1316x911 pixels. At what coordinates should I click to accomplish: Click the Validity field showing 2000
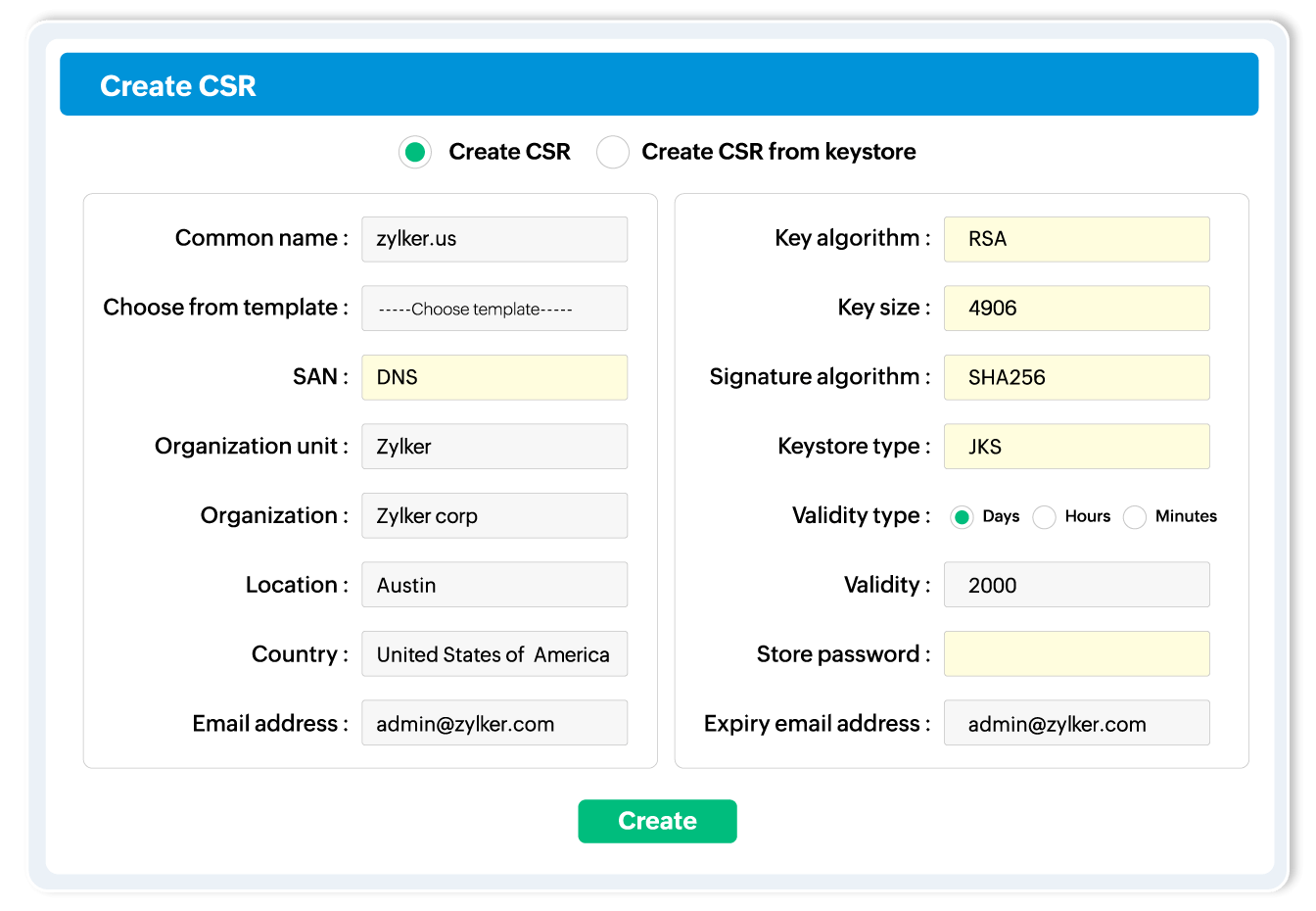[x=1077, y=585]
